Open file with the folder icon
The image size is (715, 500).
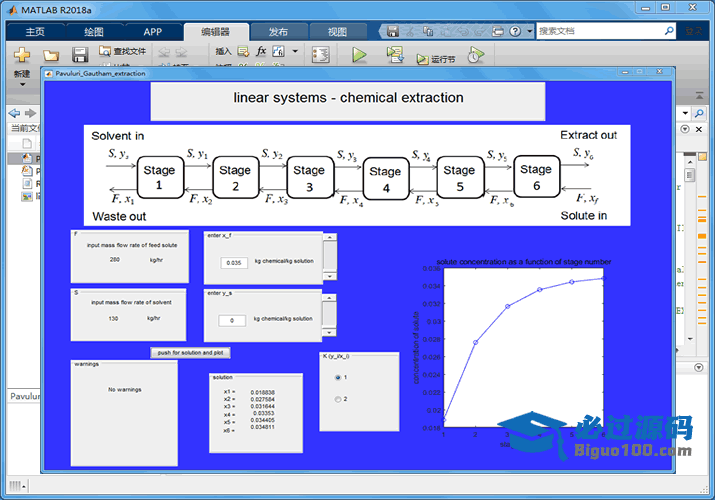pyautogui.click(x=51, y=55)
